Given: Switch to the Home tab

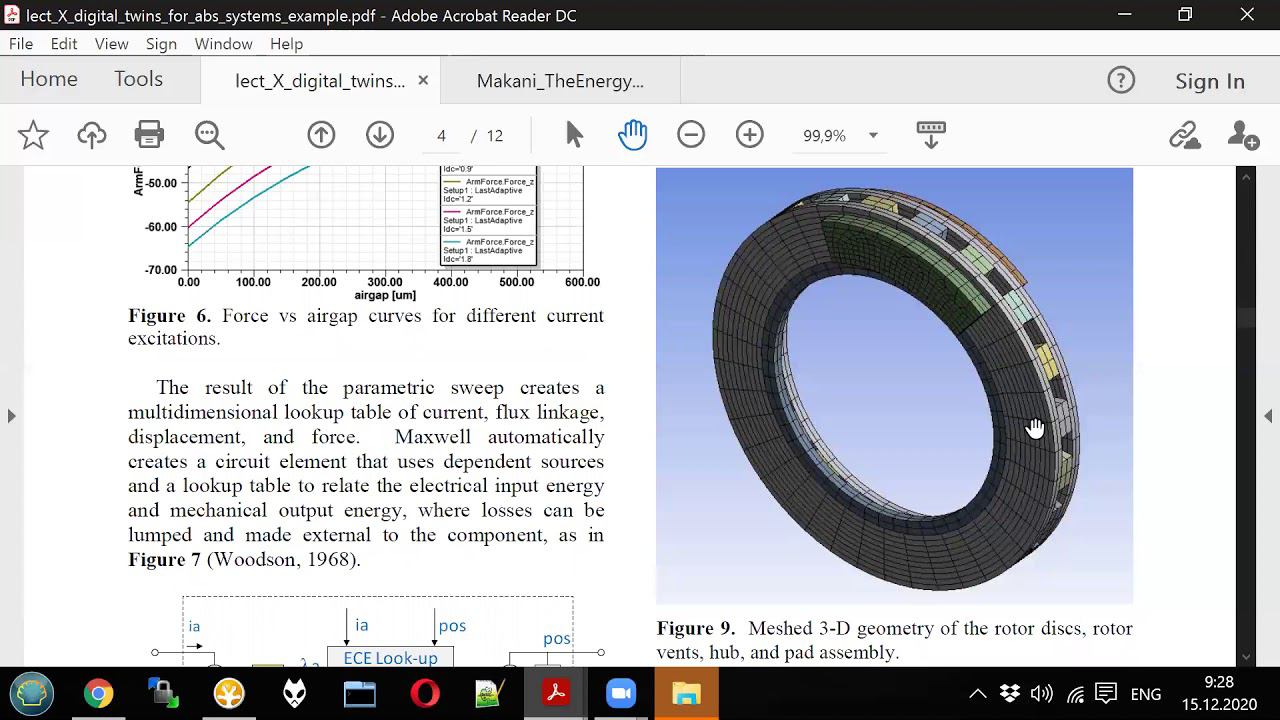Looking at the screenshot, I should (49, 80).
